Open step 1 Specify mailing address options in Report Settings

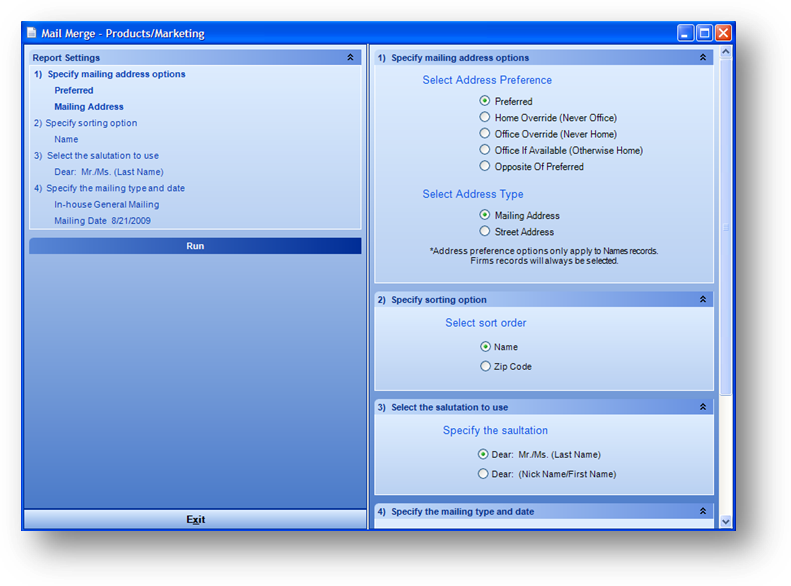tap(110, 74)
